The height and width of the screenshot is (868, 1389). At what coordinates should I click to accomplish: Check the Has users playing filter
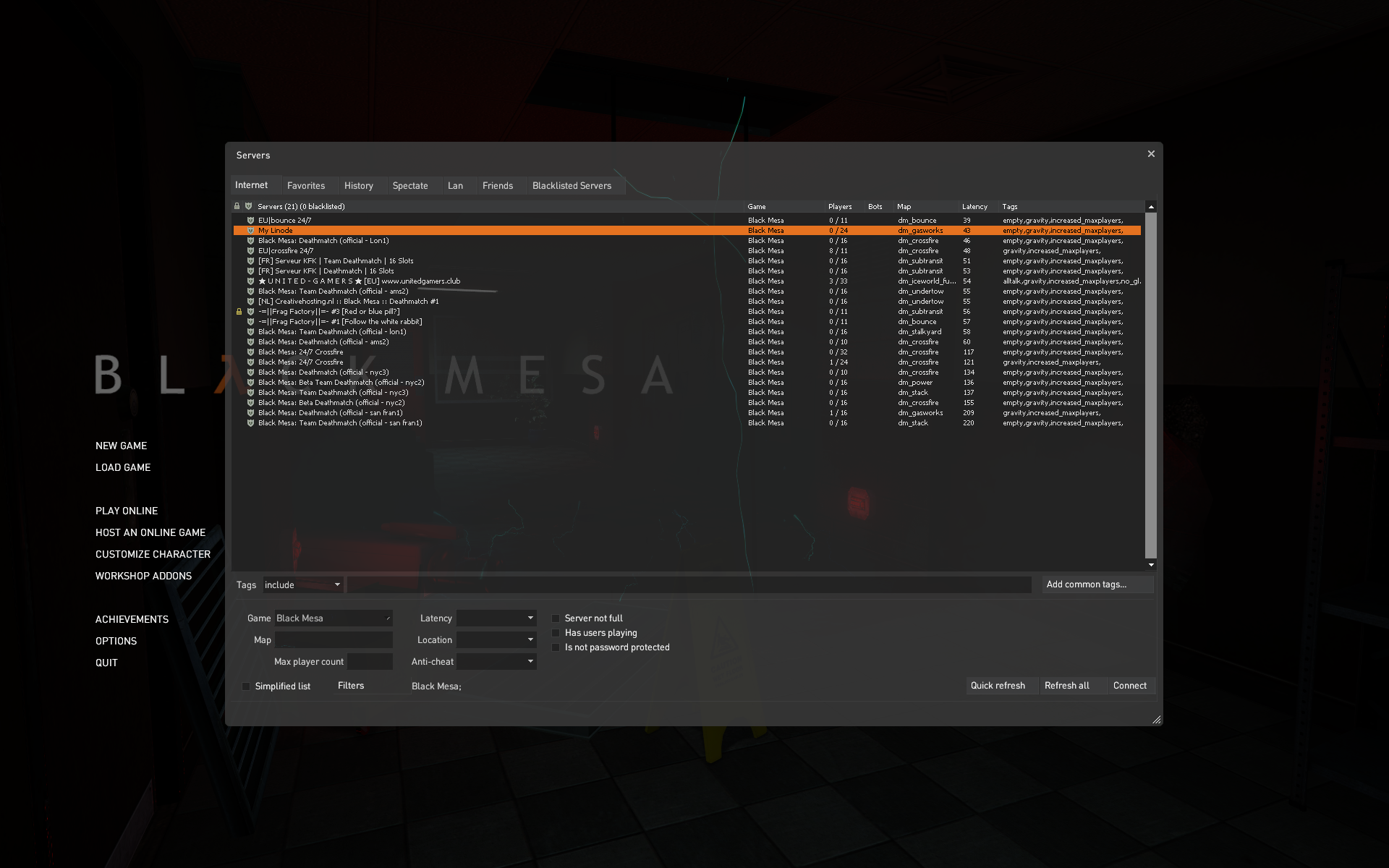[x=556, y=633]
